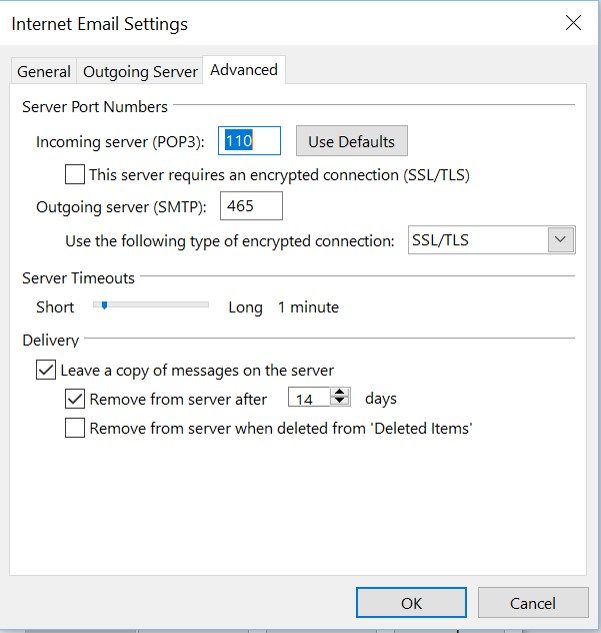
Task: Check Remove from server when deleted from 'Deleted Items'
Action: tap(75, 428)
